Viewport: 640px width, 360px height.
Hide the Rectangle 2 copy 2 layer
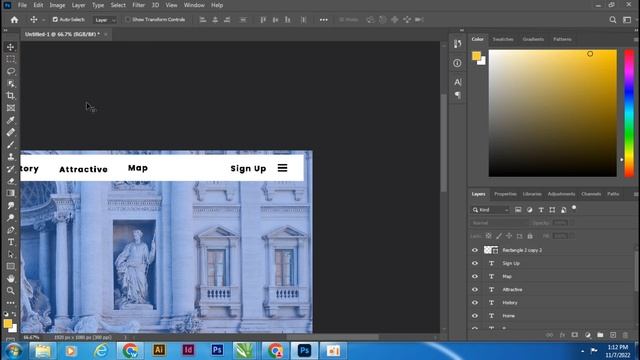click(x=475, y=250)
